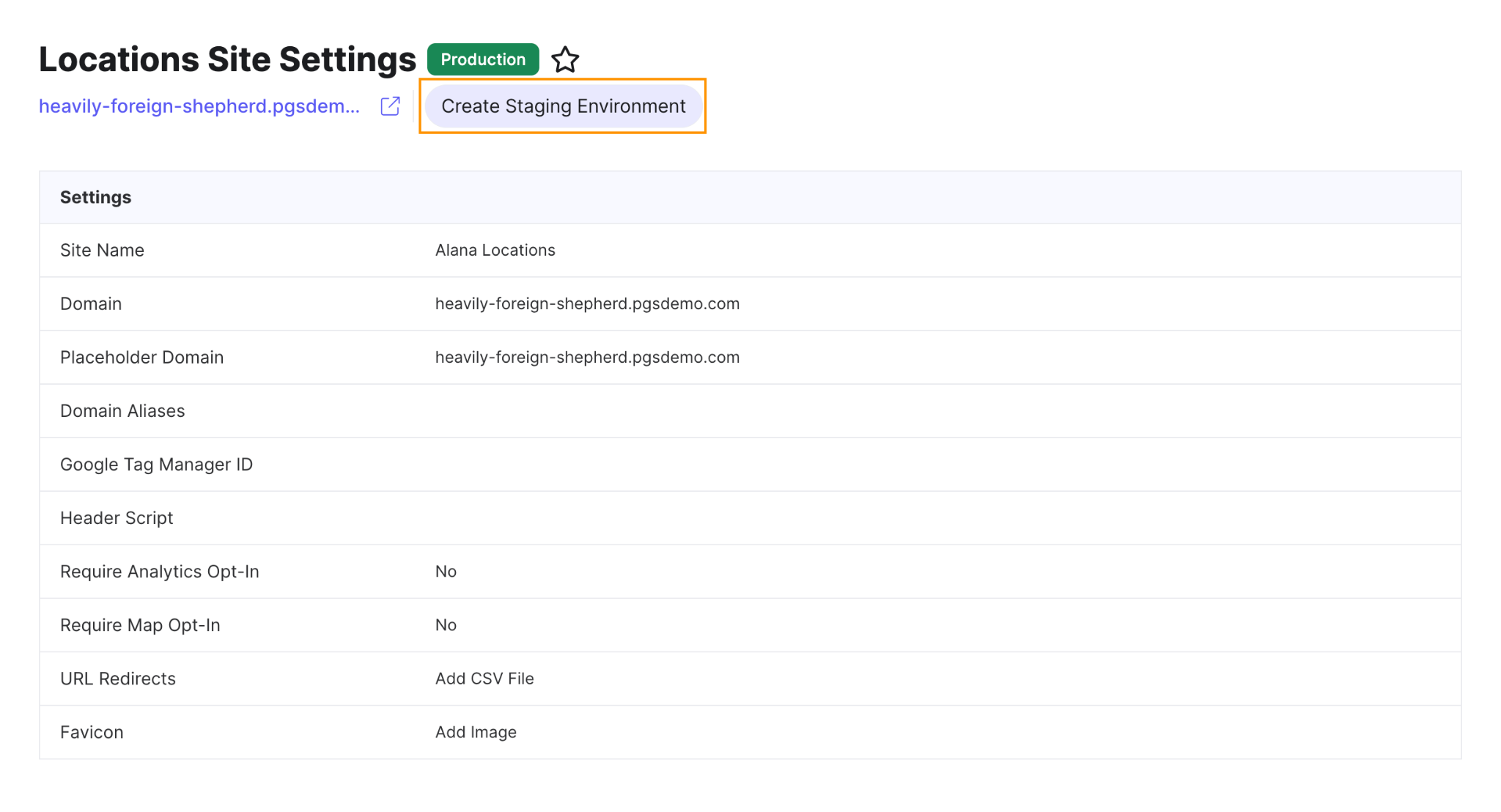The height and width of the screenshot is (812, 1501).
Task: Click the Placeholder Domain value
Action: pyautogui.click(x=587, y=358)
